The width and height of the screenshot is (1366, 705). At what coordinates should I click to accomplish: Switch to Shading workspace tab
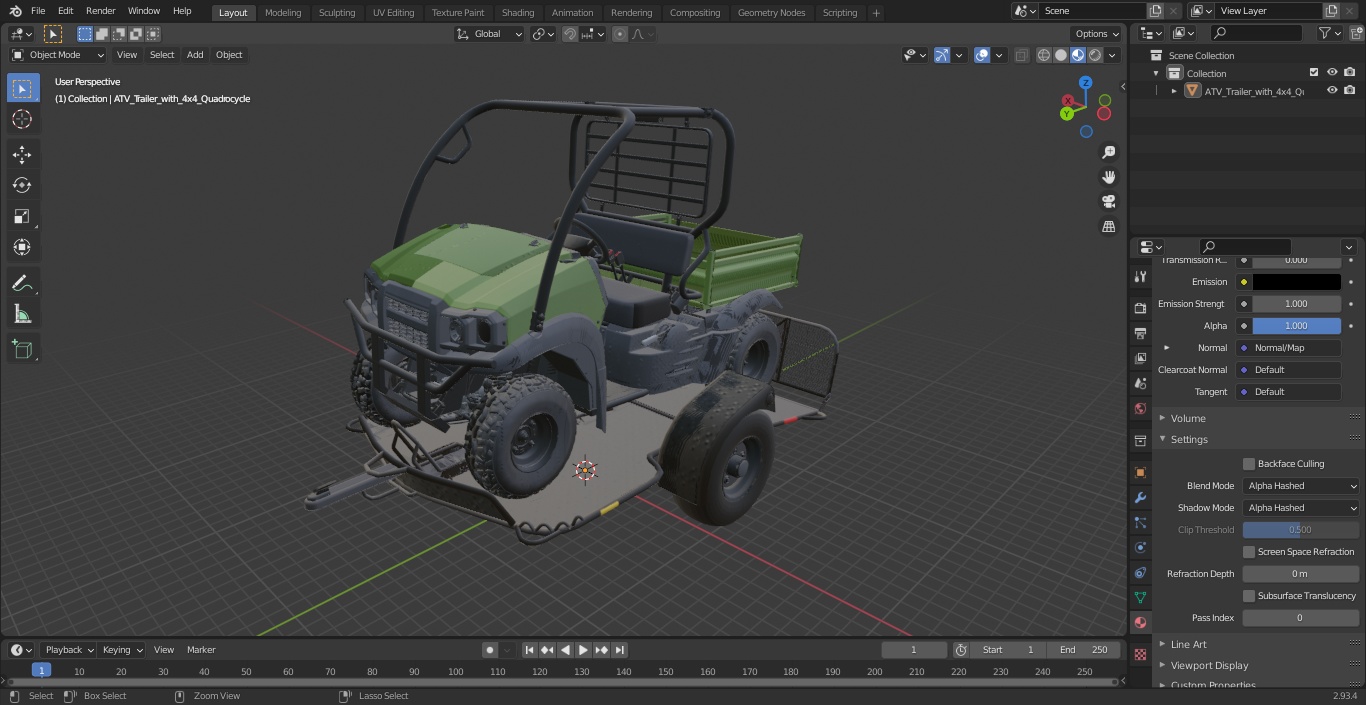pos(518,13)
